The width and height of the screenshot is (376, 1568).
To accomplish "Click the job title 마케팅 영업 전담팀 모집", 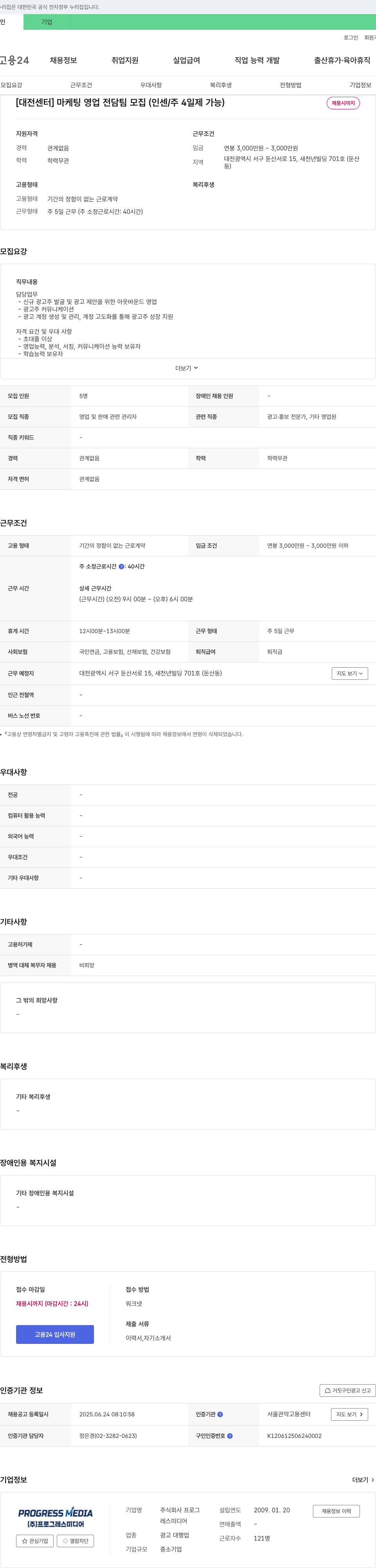I will 121,102.
